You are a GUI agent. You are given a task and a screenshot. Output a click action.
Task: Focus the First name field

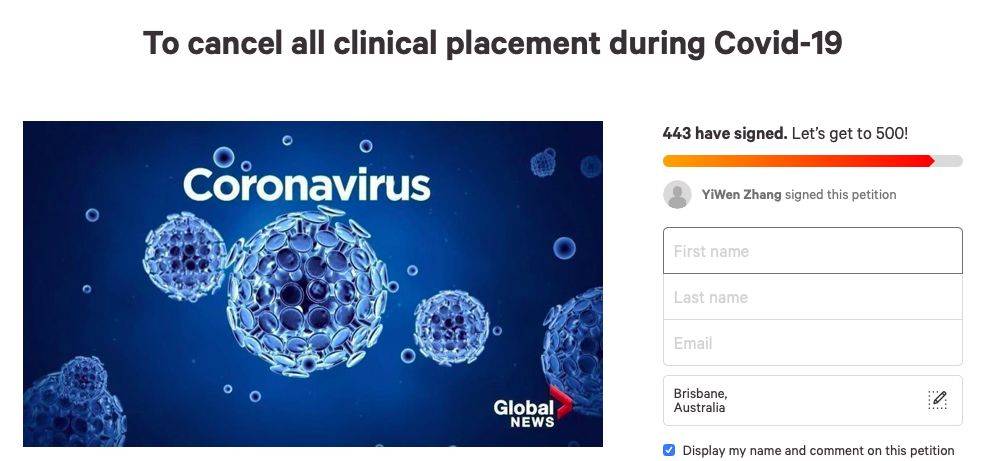click(813, 251)
